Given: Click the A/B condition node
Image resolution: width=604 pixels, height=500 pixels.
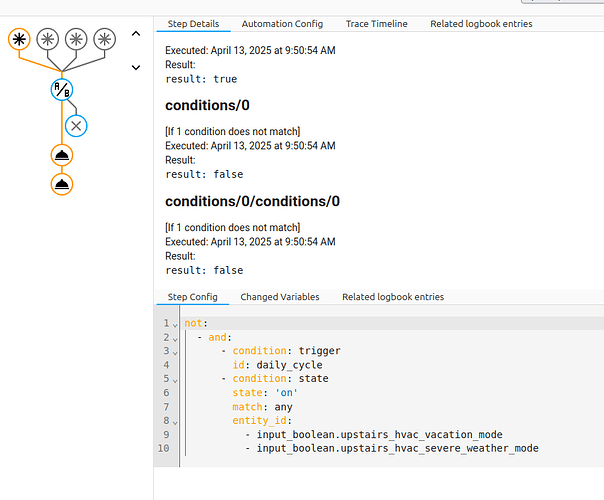Looking at the screenshot, I should click(x=62, y=91).
